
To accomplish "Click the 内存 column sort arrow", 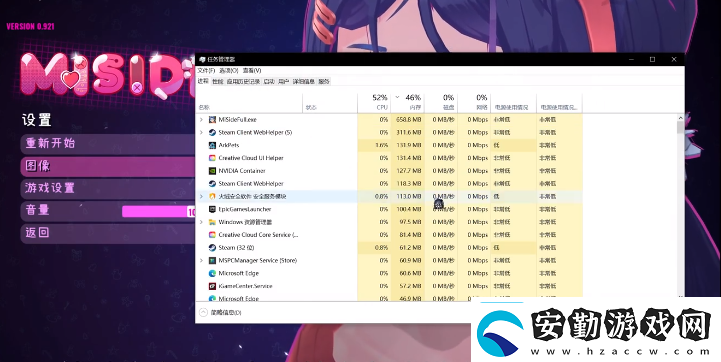I will (x=397, y=98).
